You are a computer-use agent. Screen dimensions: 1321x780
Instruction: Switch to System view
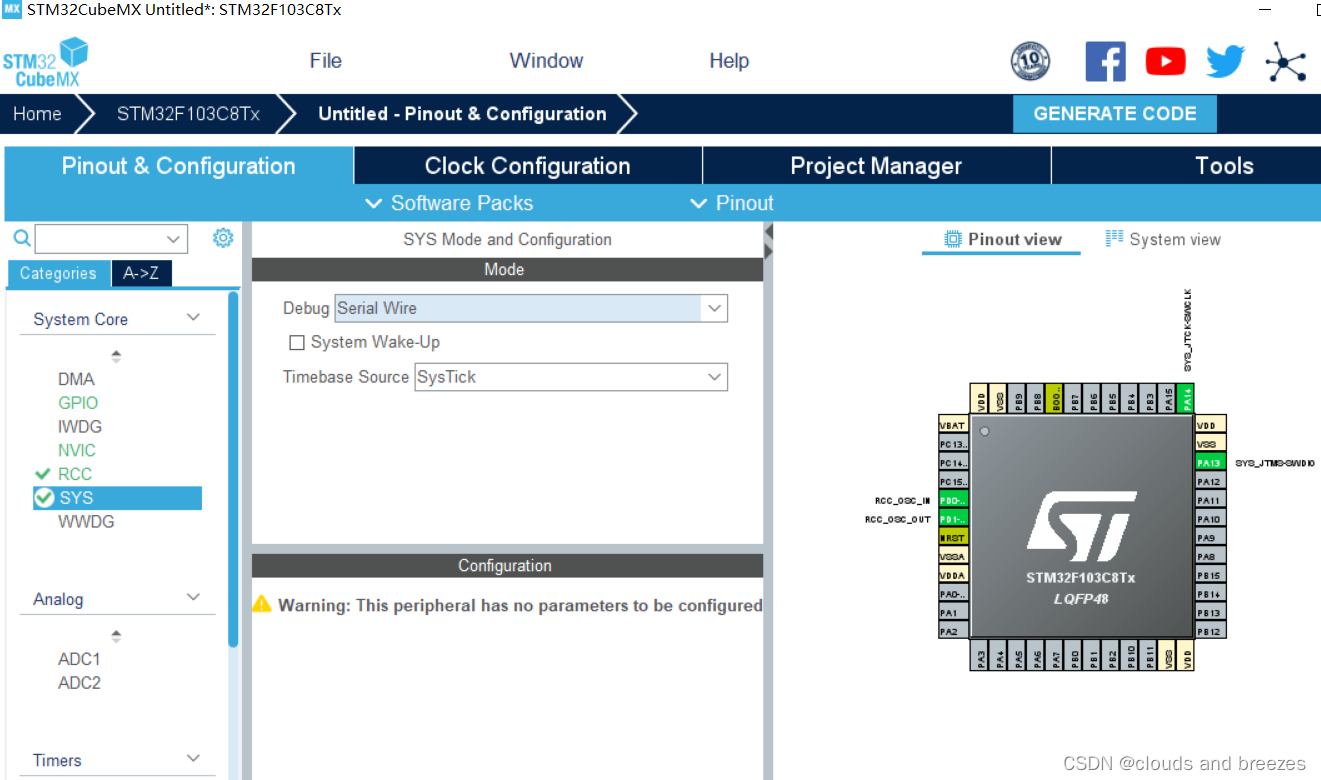tap(1163, 239)
